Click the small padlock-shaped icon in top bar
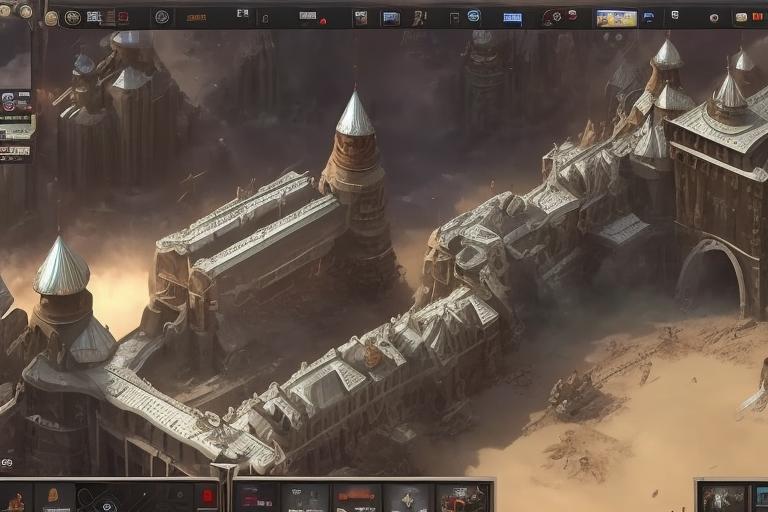The width and height of the screenshot is (768, 512). point(265,19)
